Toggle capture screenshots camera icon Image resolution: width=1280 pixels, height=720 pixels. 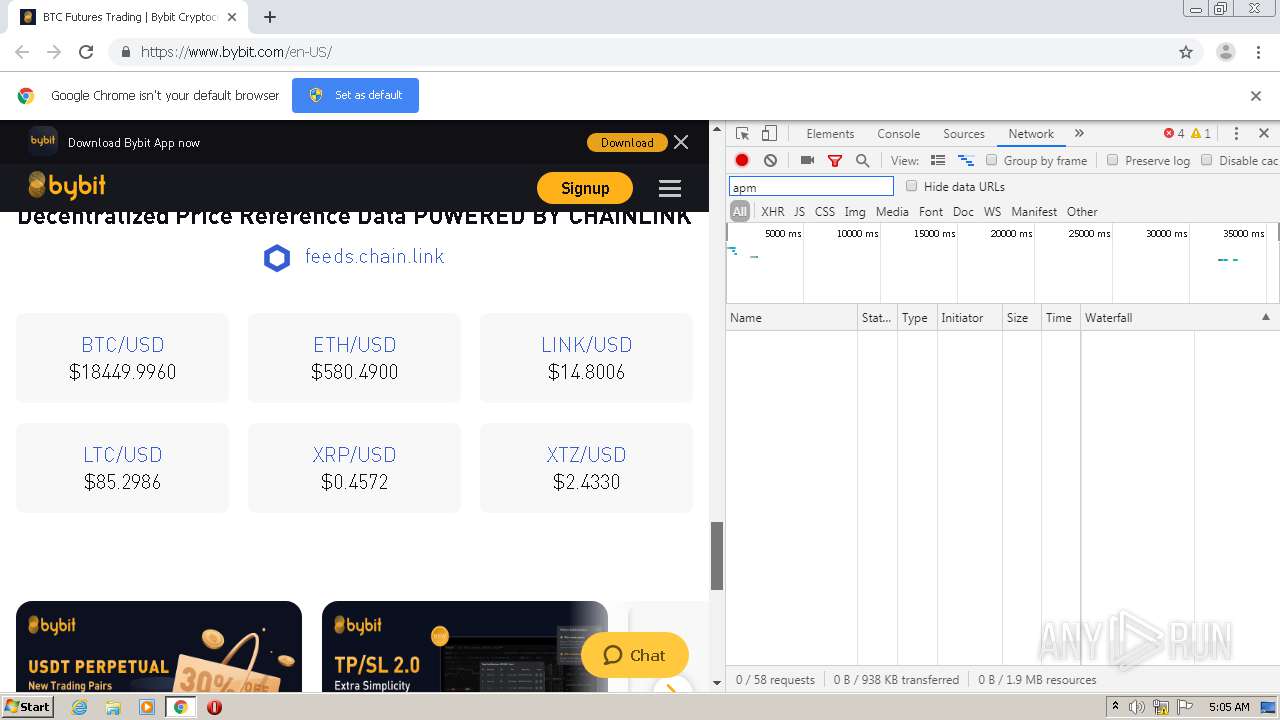pos(807,160)
